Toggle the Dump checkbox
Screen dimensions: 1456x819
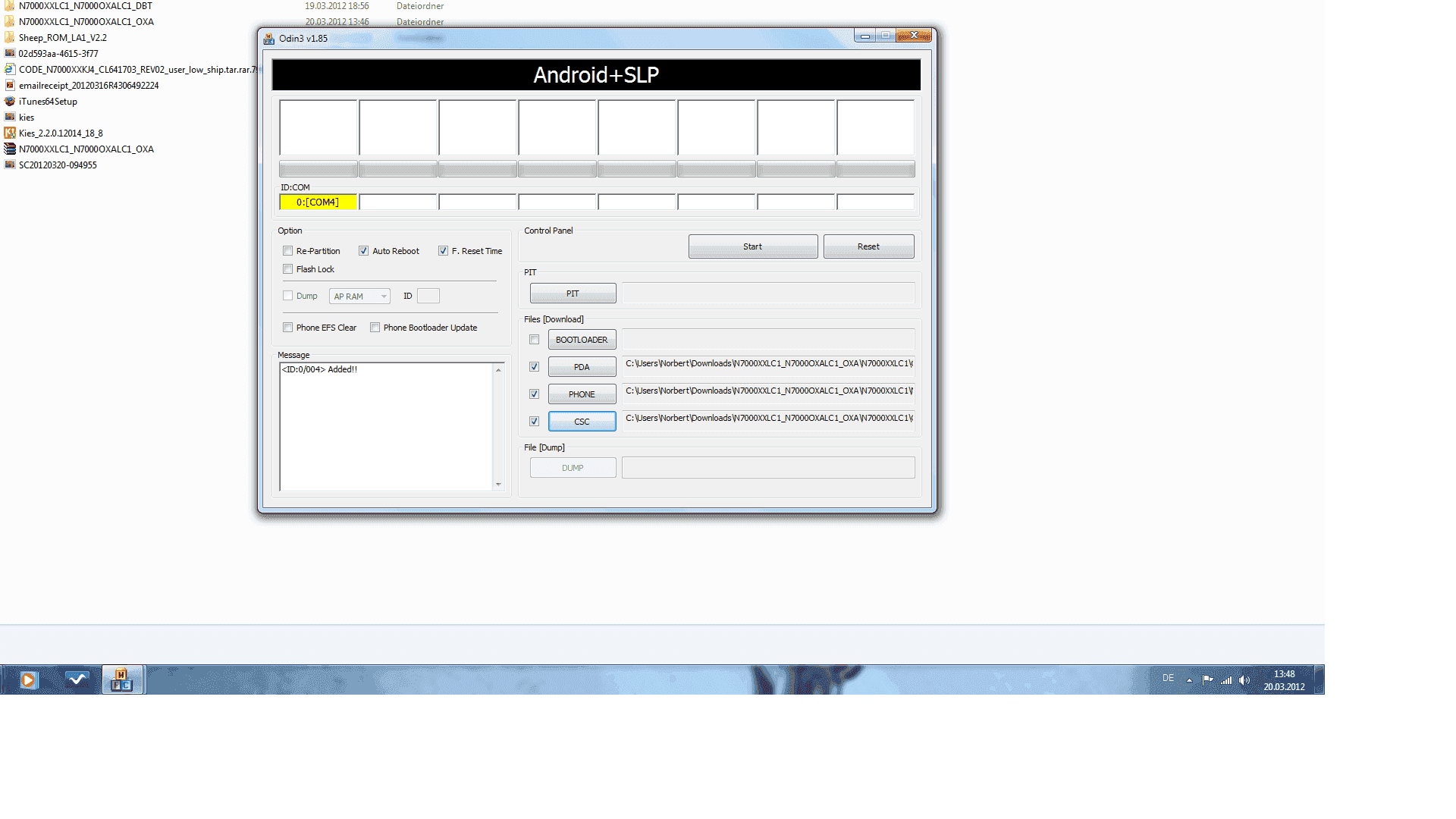pyautogui.click(x=287, y=296)
